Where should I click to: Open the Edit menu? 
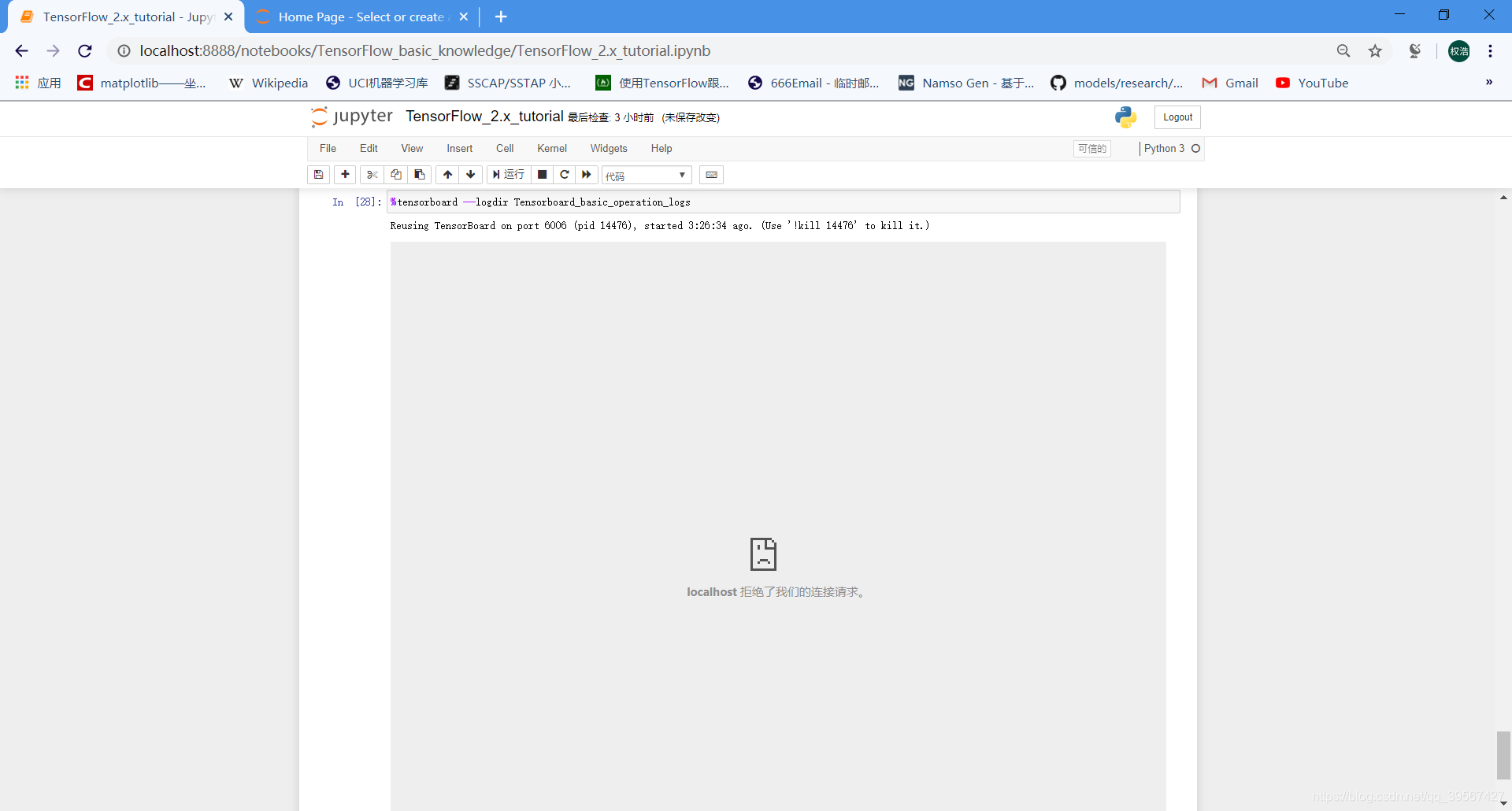tap(369, 149)
